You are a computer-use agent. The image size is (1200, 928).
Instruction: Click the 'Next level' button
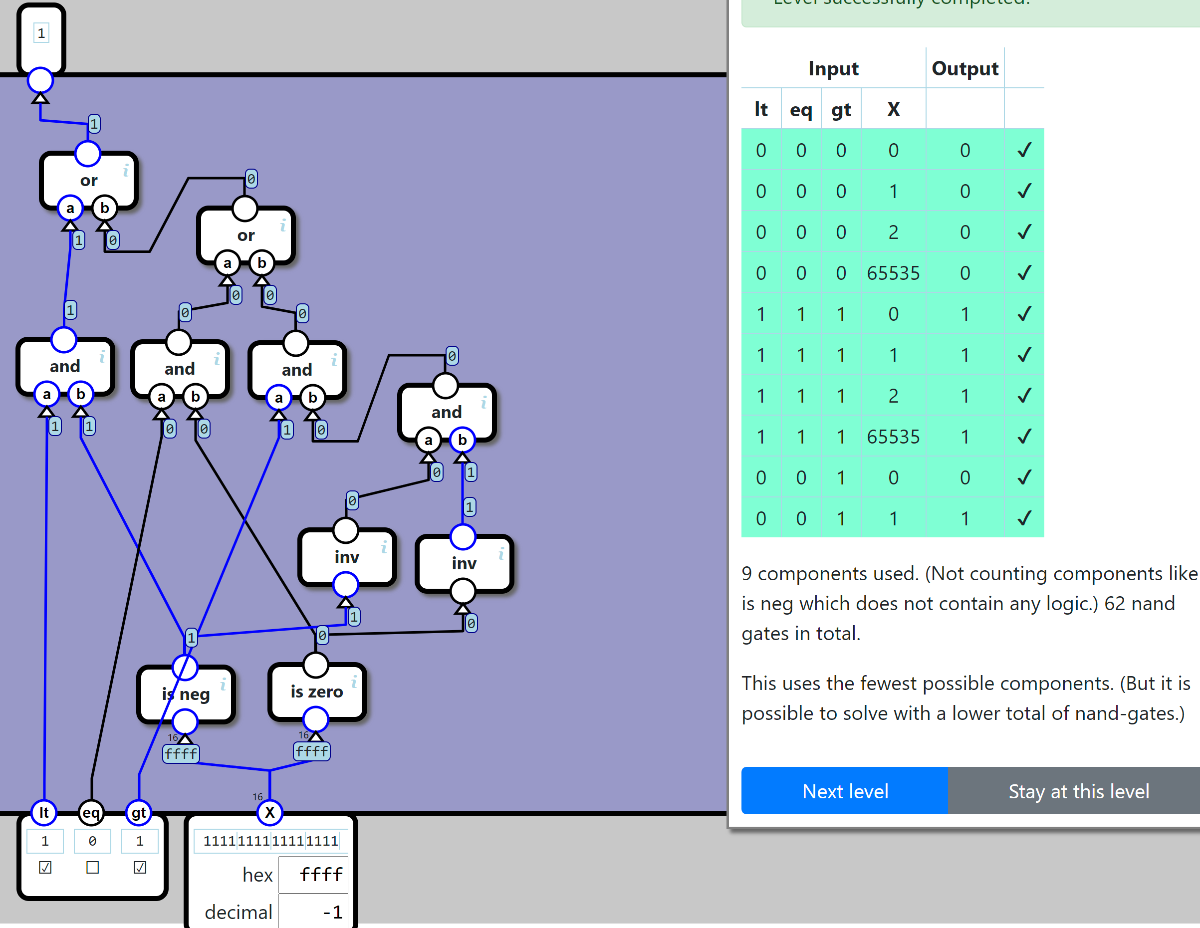[x=845, y=791]
